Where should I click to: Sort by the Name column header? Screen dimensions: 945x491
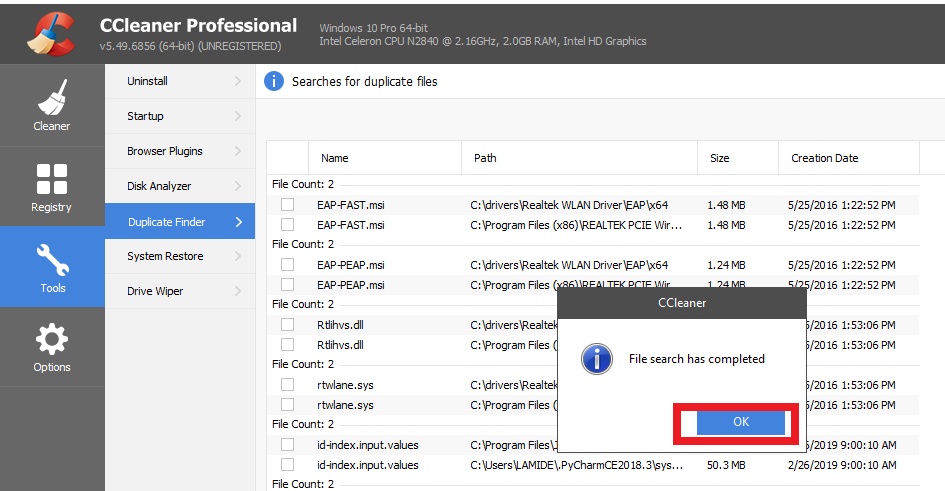pos(385,158)
